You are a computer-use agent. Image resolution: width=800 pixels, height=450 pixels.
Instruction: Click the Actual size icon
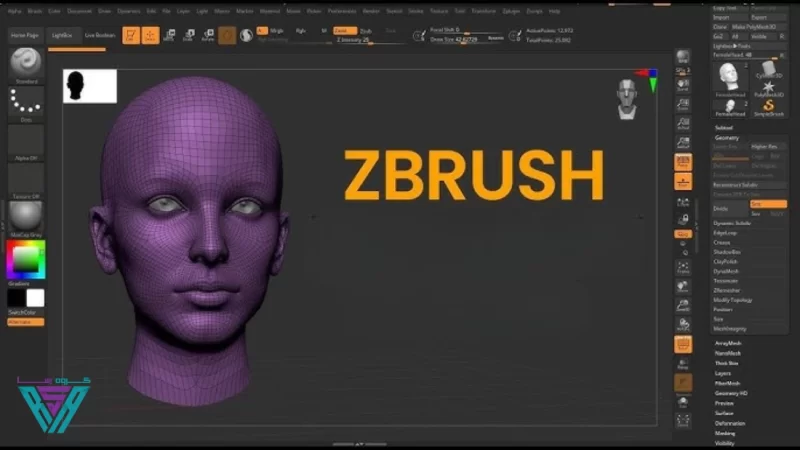coord(683,123)
